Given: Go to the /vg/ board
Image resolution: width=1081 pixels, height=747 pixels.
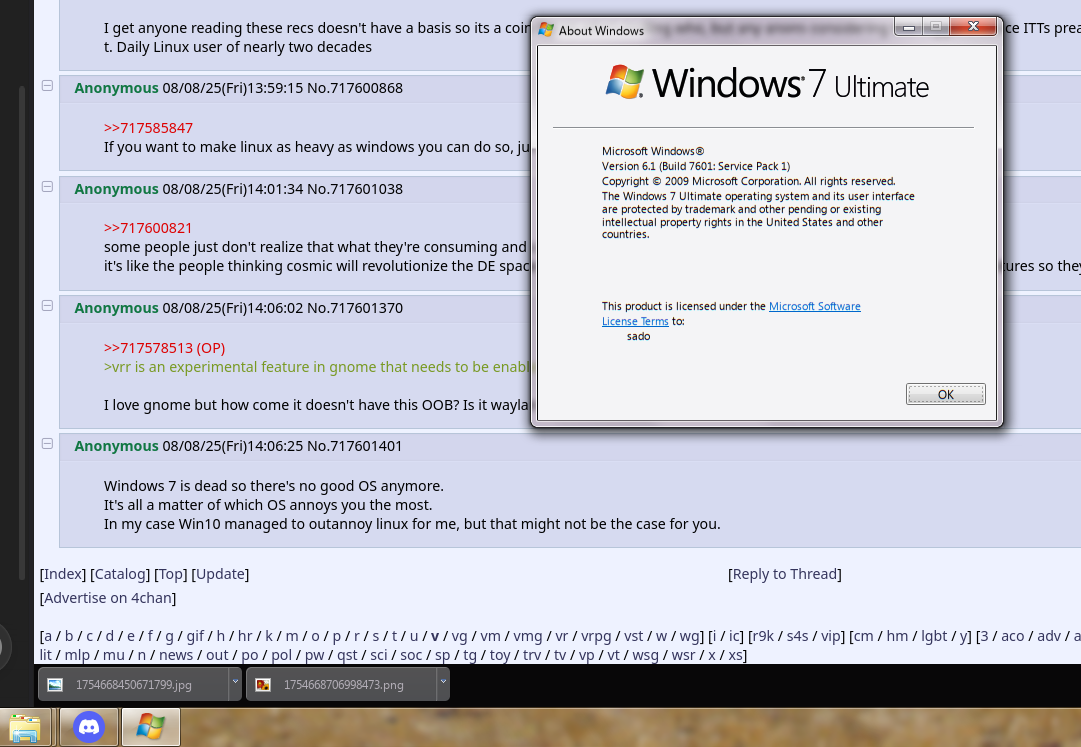Looking at the screenshot, I should coord(459,636).
